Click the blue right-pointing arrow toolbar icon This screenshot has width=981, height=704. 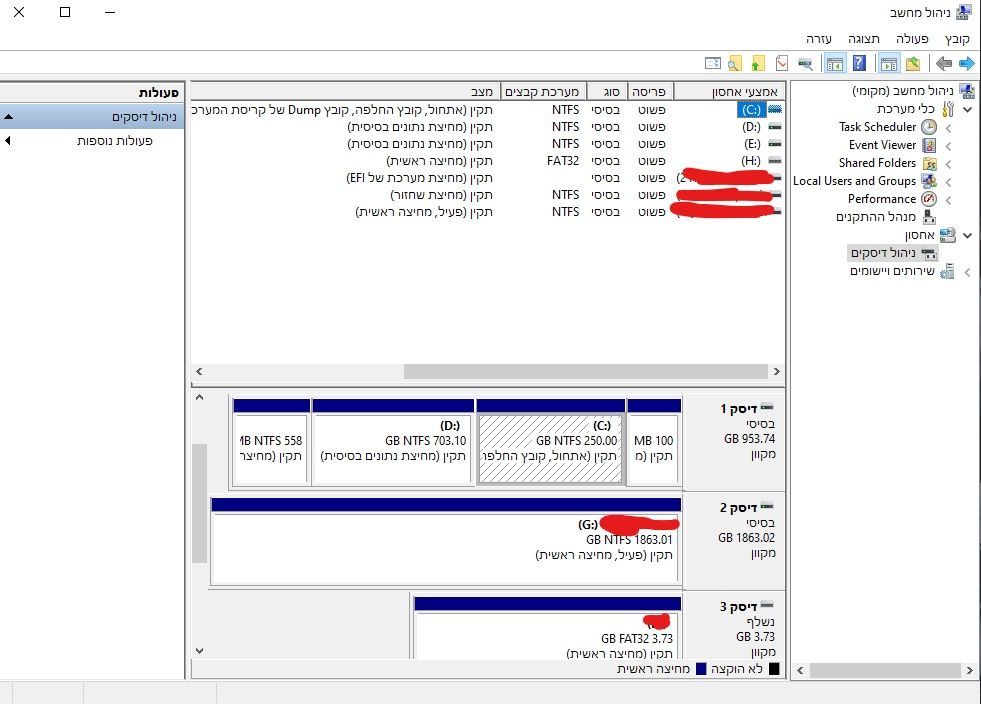click(x=967, y=63)
